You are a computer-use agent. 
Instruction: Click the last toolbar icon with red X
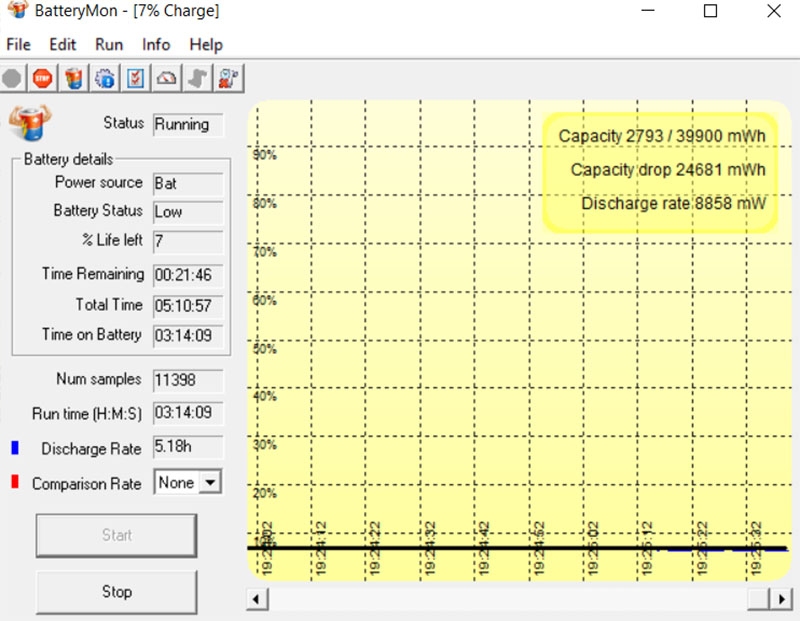(229, 77)
